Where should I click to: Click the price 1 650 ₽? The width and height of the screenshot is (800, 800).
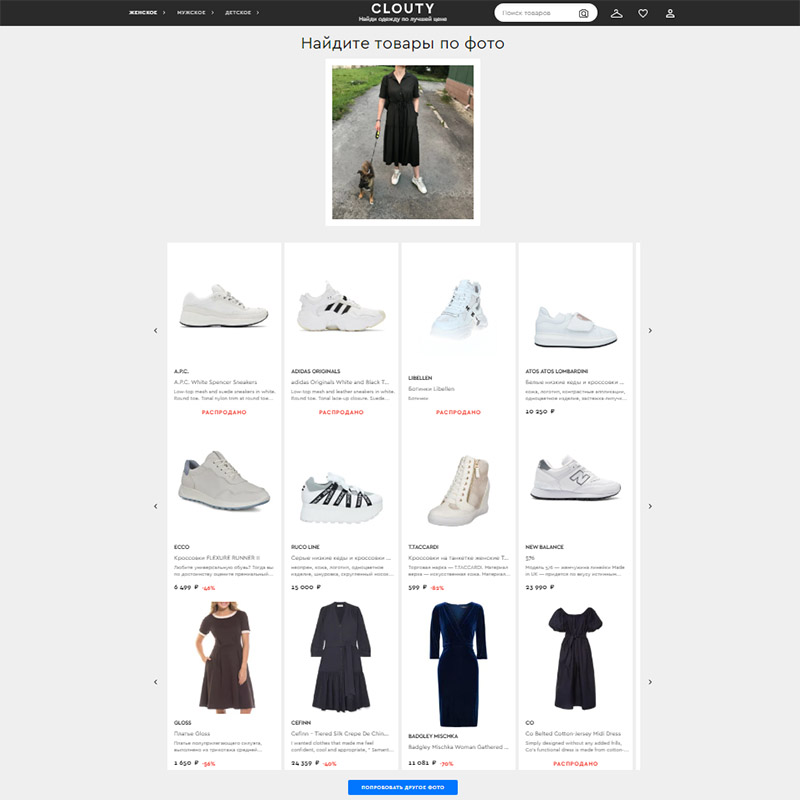[186, 763]
